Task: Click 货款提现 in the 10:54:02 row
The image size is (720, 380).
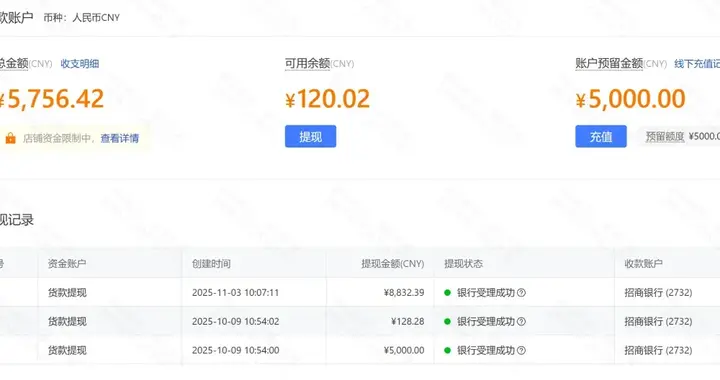Action: pyautogui.click(x=67, y=322)
